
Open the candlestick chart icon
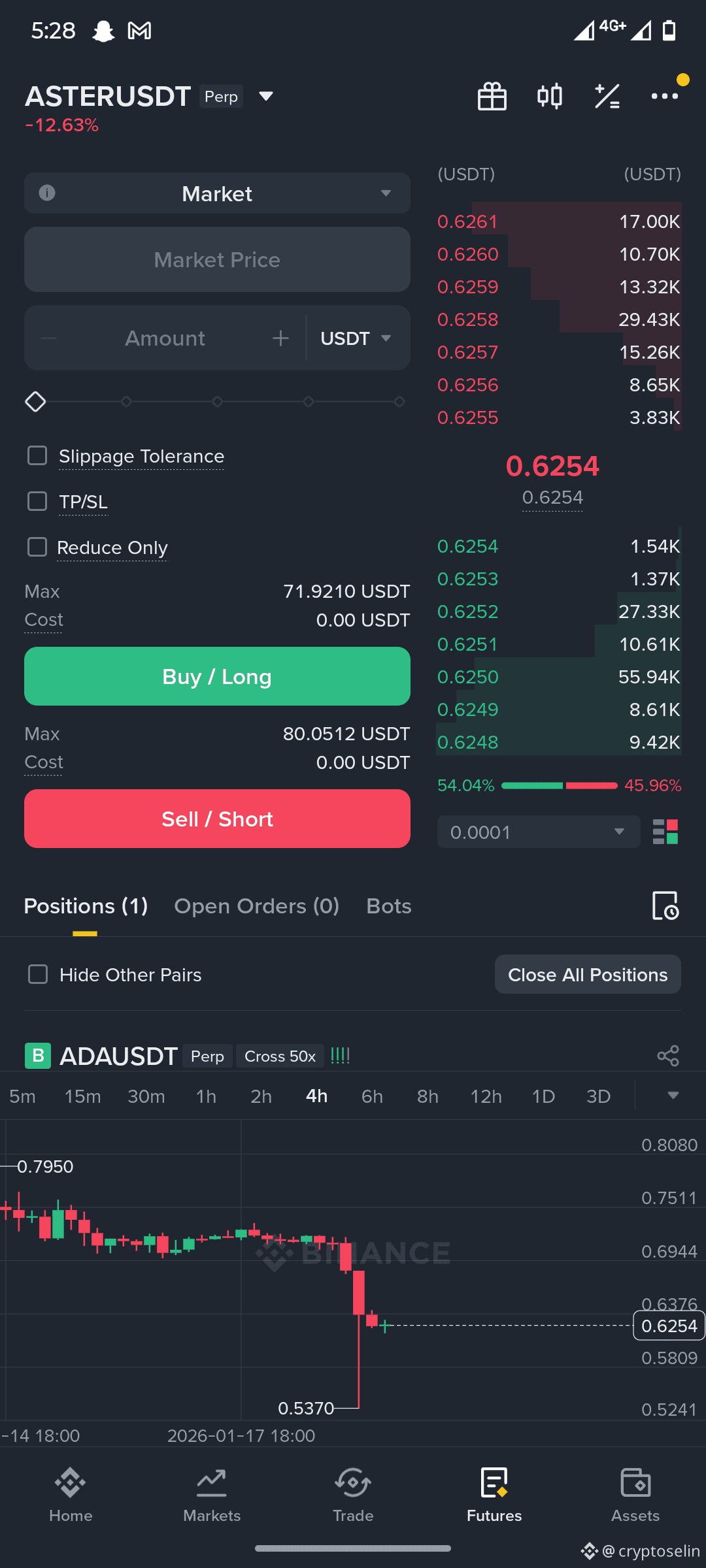tap(550, 97)
